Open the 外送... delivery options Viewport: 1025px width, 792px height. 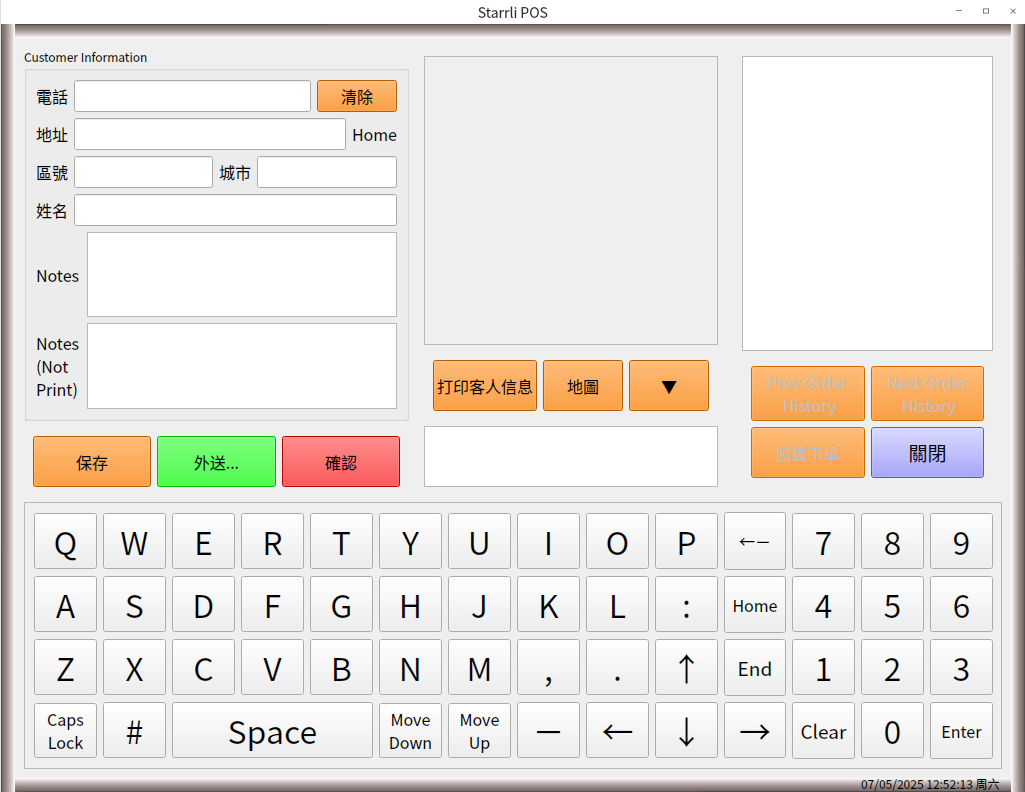(x=216, y=462)
